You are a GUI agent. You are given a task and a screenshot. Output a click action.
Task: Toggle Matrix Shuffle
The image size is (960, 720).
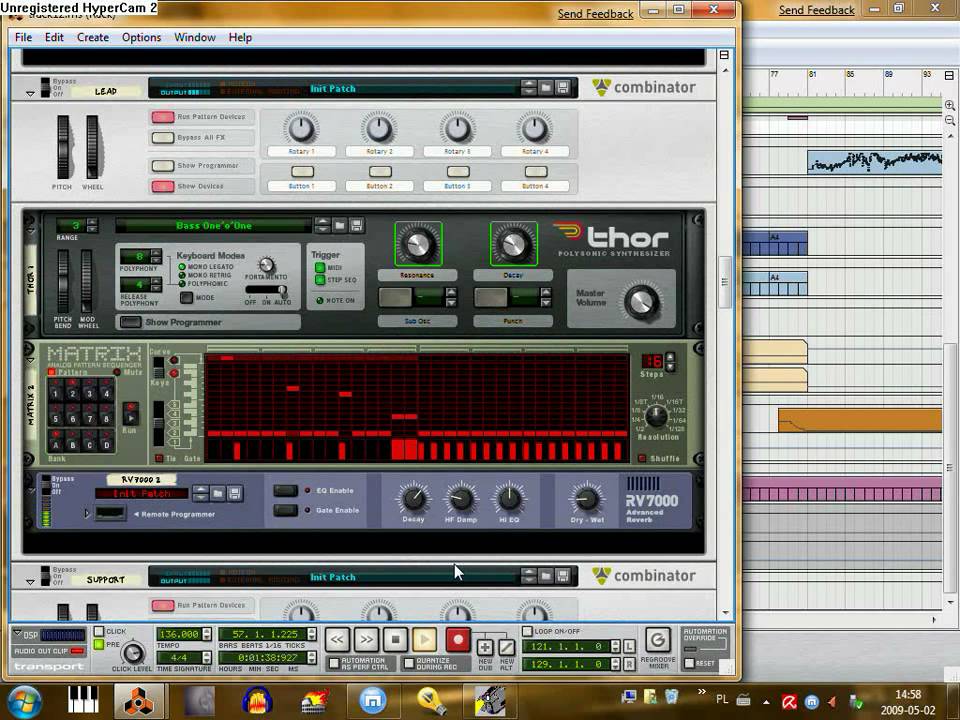[642, 458]
